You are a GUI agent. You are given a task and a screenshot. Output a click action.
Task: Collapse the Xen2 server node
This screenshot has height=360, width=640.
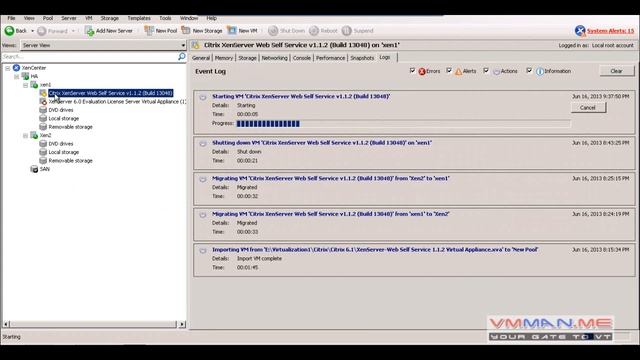26,136
